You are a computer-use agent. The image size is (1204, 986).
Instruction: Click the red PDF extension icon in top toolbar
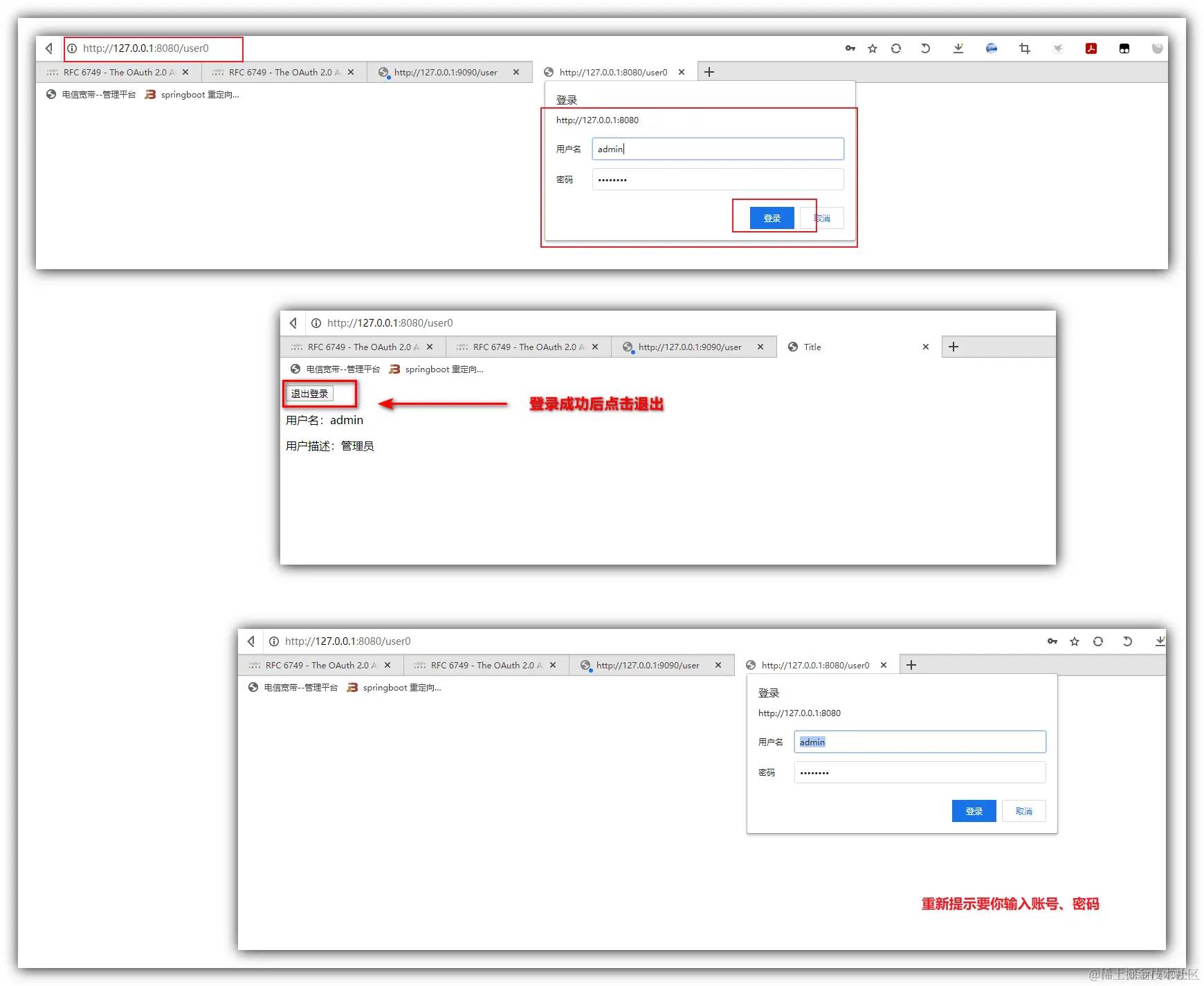1091,48
